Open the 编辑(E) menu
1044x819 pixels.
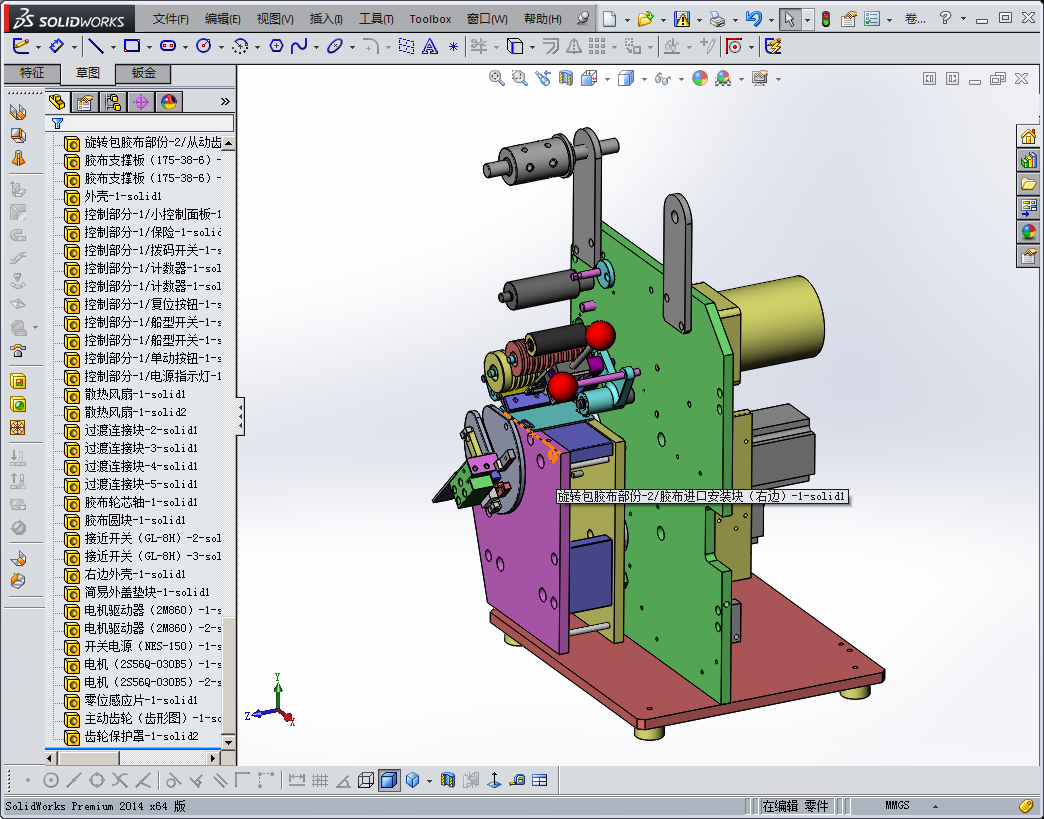(x=223, y=19)
